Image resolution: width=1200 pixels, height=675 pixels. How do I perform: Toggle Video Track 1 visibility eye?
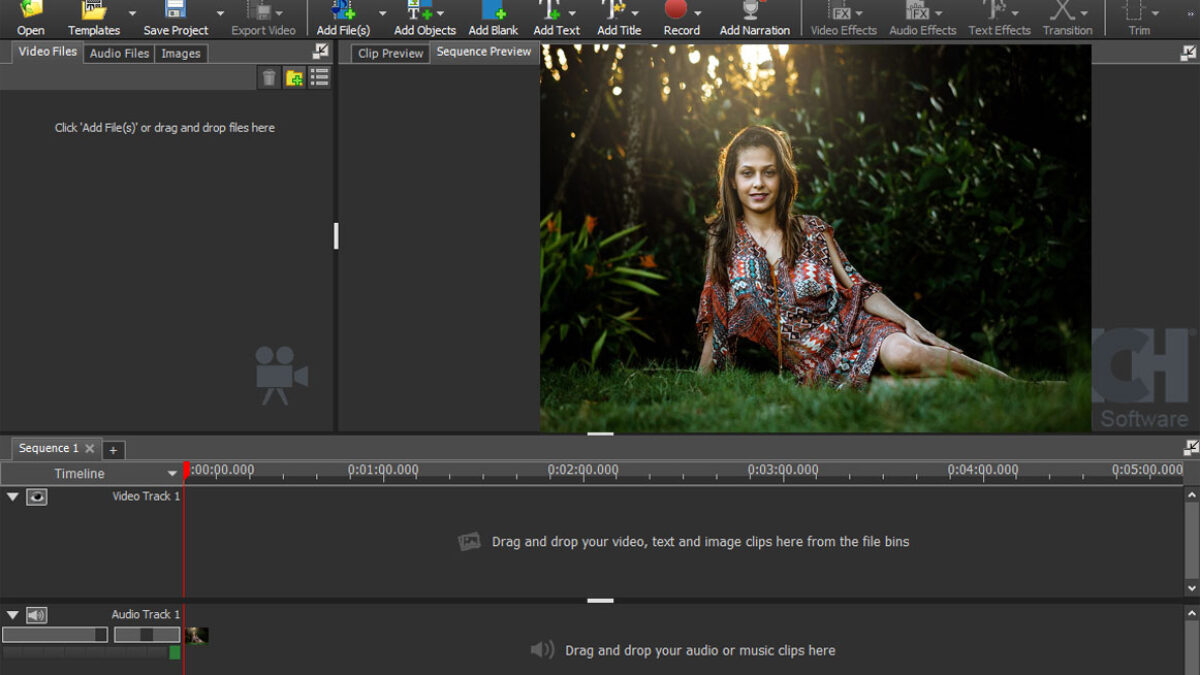37,497
